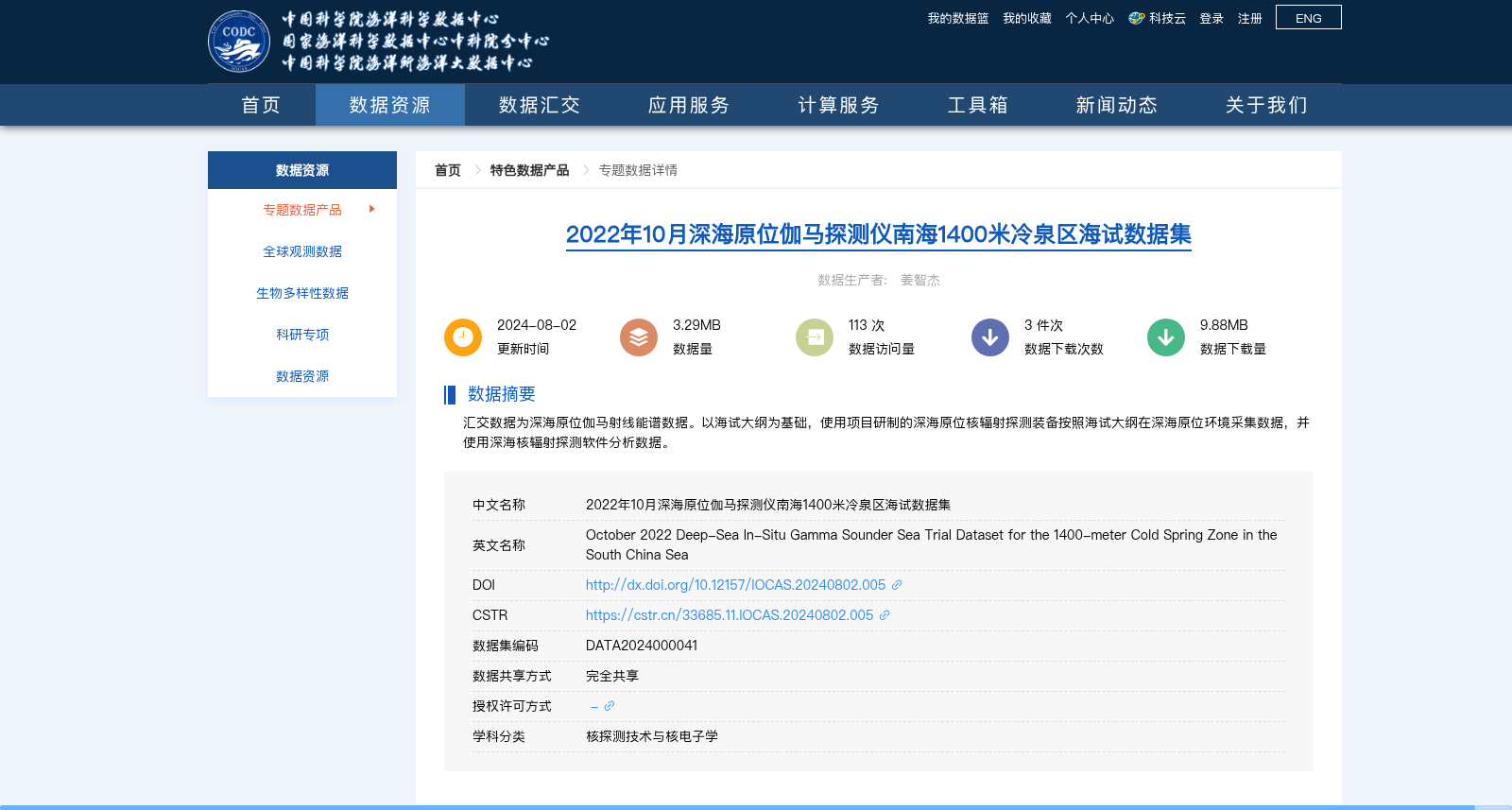This screenshot has width=1512, height=810.
Task: Click the 完全共享 sharing mode value
Action: [612, 676]
